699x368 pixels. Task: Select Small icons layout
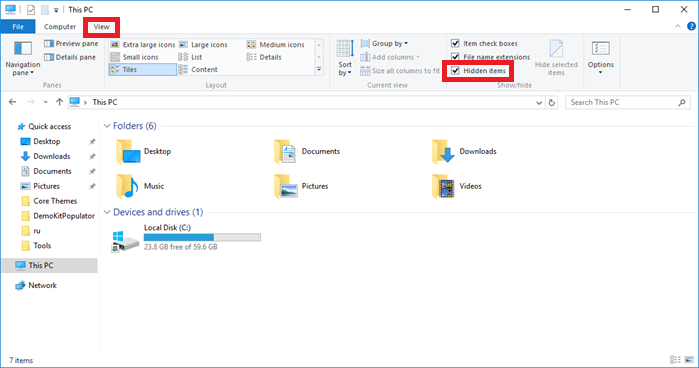(134, 57)
